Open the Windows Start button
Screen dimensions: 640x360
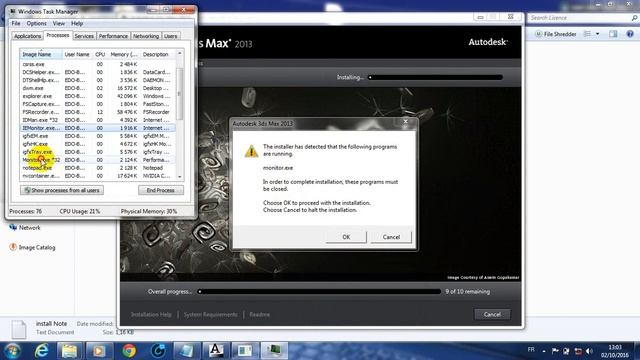point(12,351)
